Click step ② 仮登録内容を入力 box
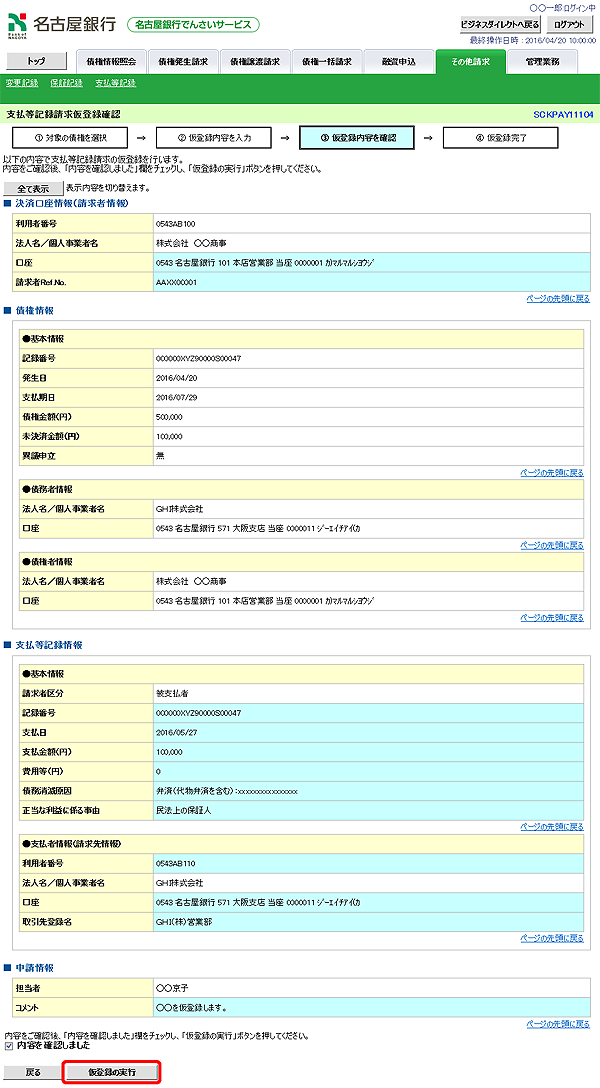The width and height of the screenshot is (600, 1088). point(214,137)
